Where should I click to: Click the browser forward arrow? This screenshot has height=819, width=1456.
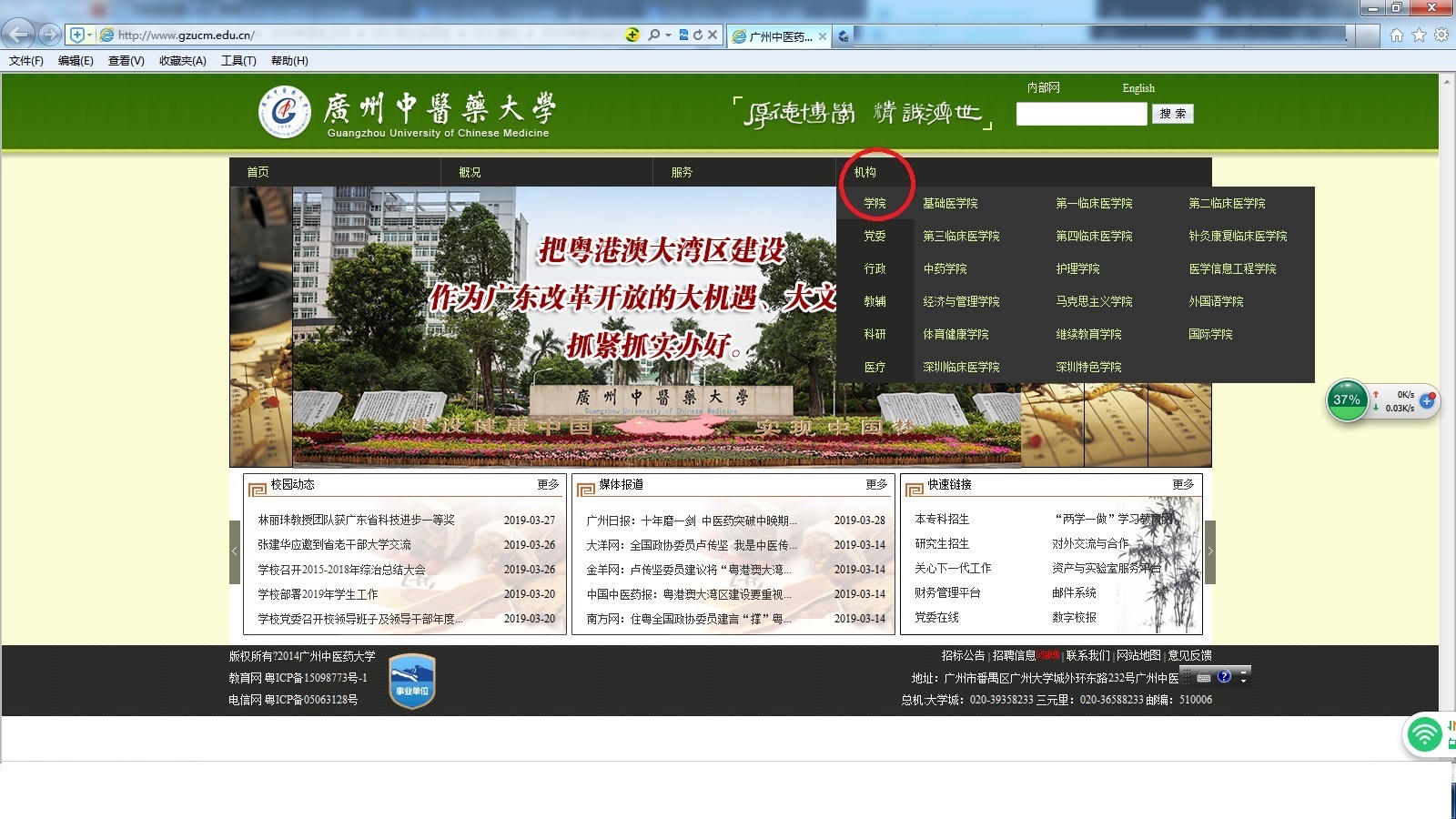(x=50, y=35)
